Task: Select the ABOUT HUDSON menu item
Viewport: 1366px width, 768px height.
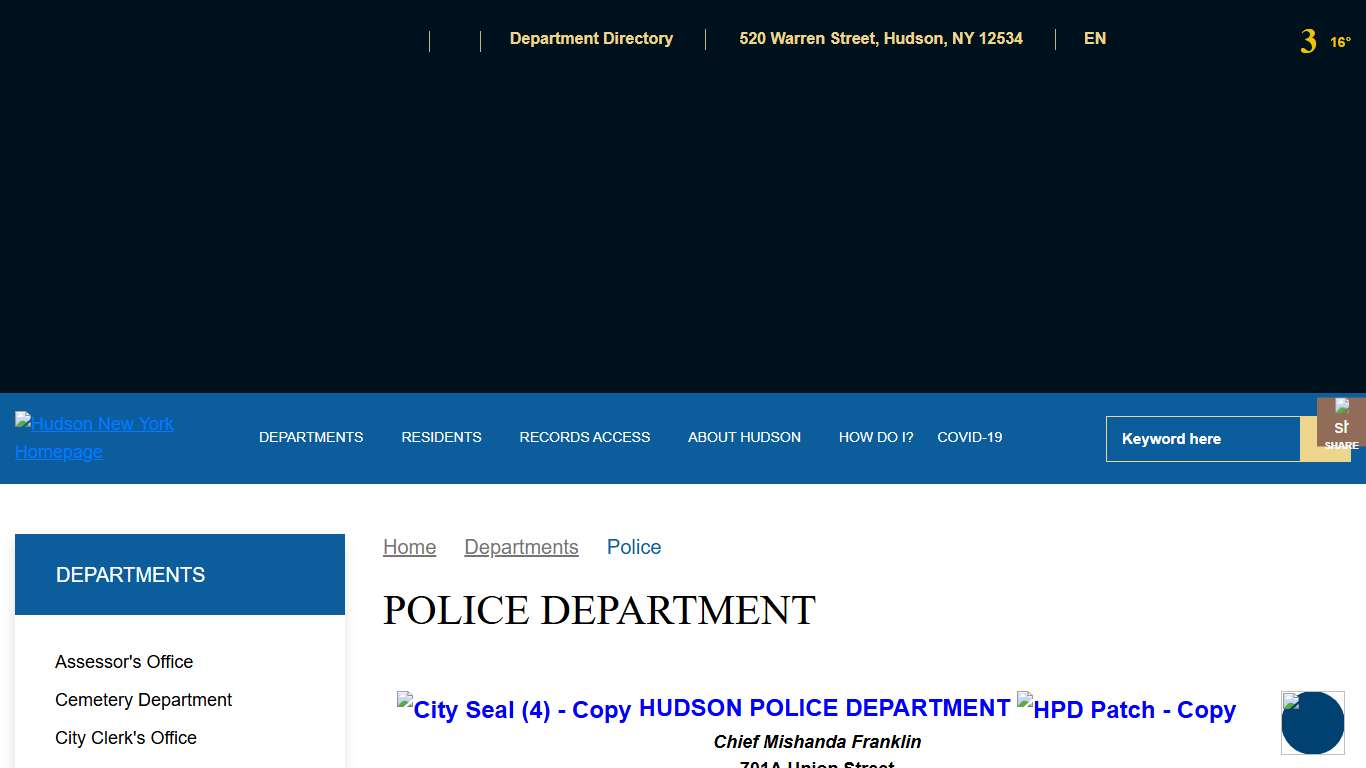Action: [x=744, y=437]
